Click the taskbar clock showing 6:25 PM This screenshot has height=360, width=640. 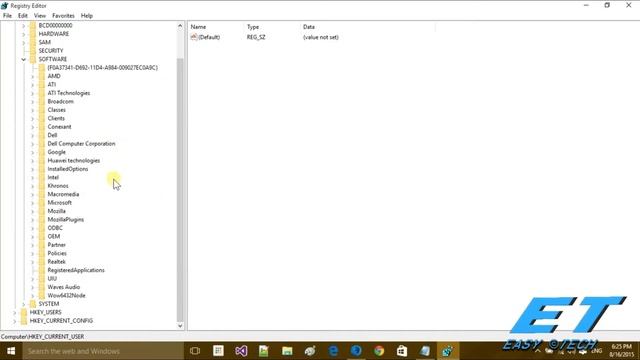[622, 351]
